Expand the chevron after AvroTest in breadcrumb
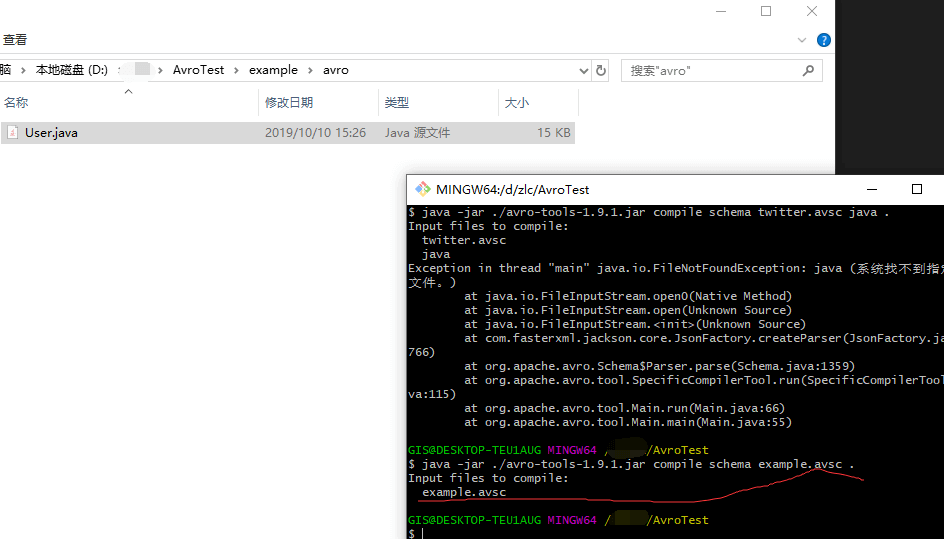Viewport: 944px width, 539px height. (236, 70)
